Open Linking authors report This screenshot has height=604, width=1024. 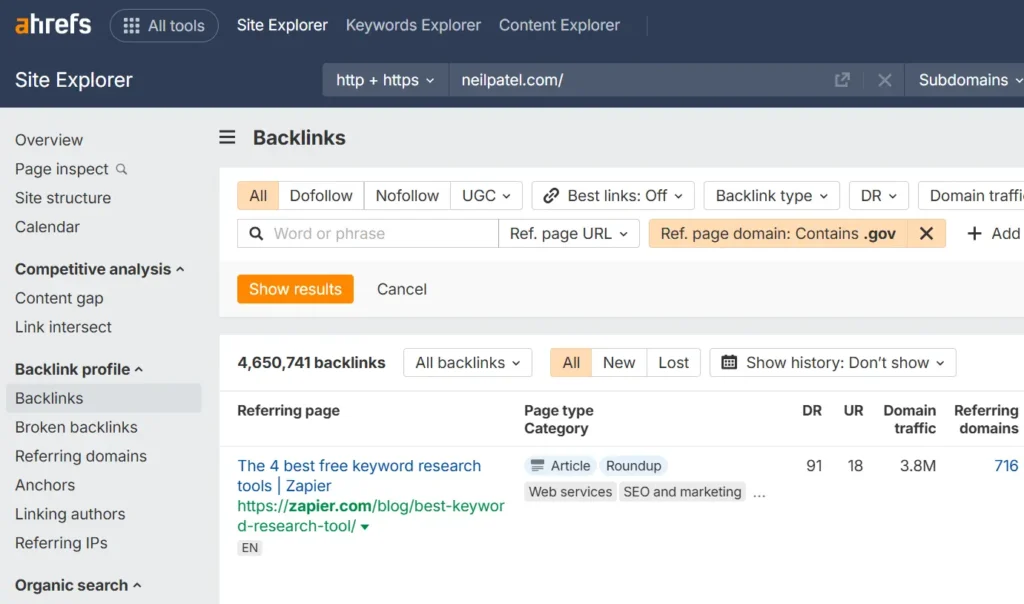tap(70, 514)
